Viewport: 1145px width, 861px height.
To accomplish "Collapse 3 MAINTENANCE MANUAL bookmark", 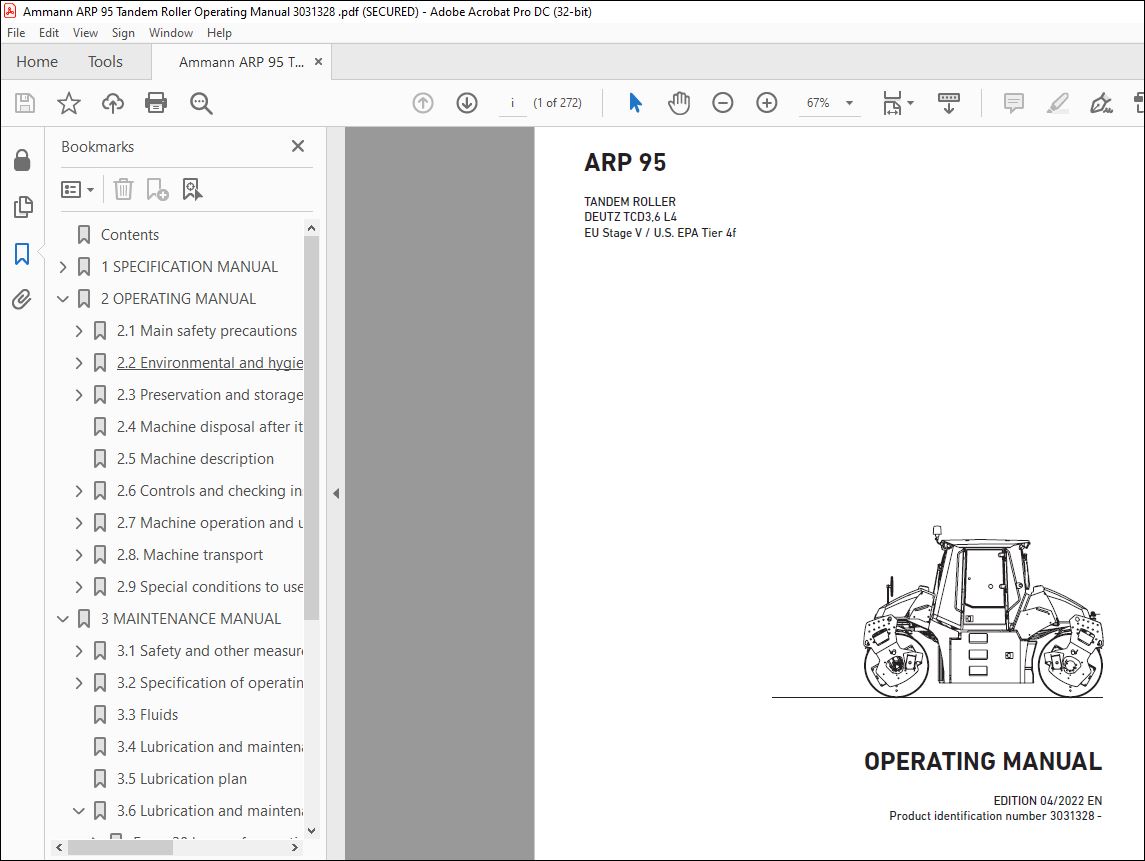I will tap(63, 619).
